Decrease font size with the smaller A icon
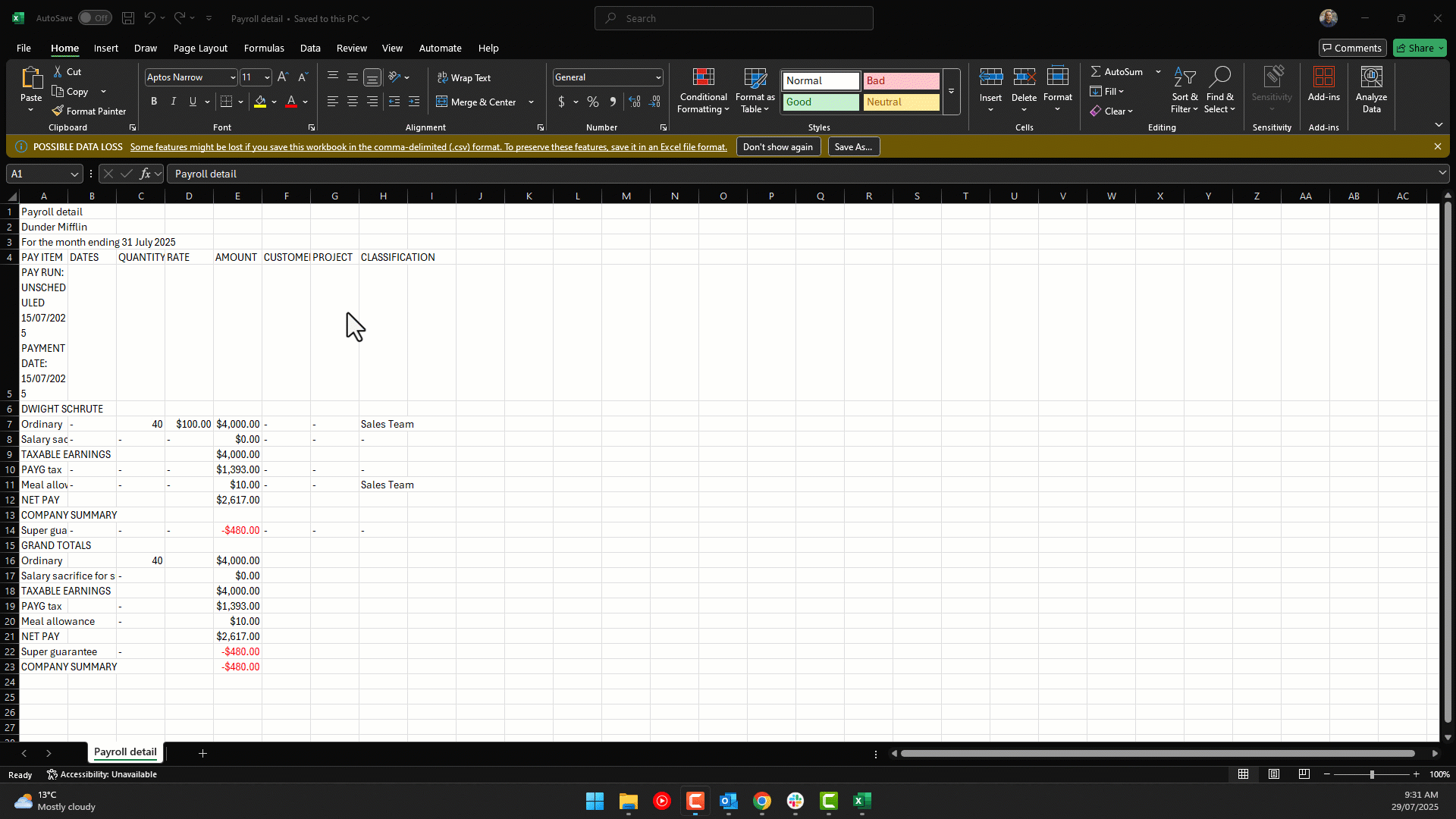The height and width of the screenshot is (819, 1456). click(x=303, y=77)
